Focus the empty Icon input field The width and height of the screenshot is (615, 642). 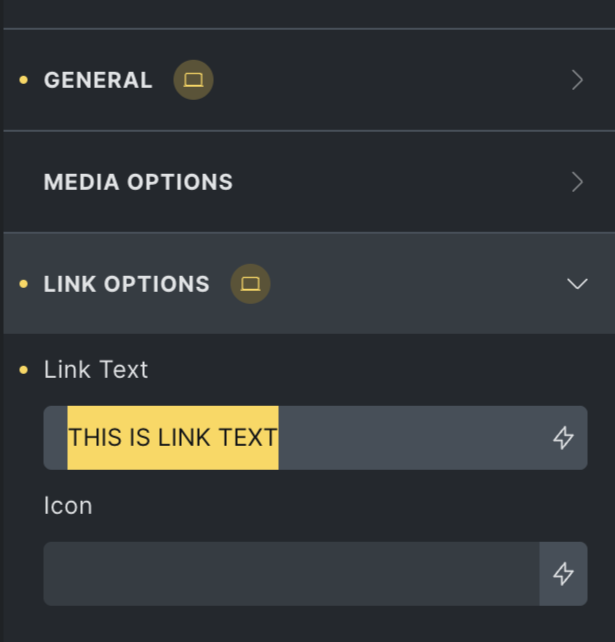click(x=290, y=574)
